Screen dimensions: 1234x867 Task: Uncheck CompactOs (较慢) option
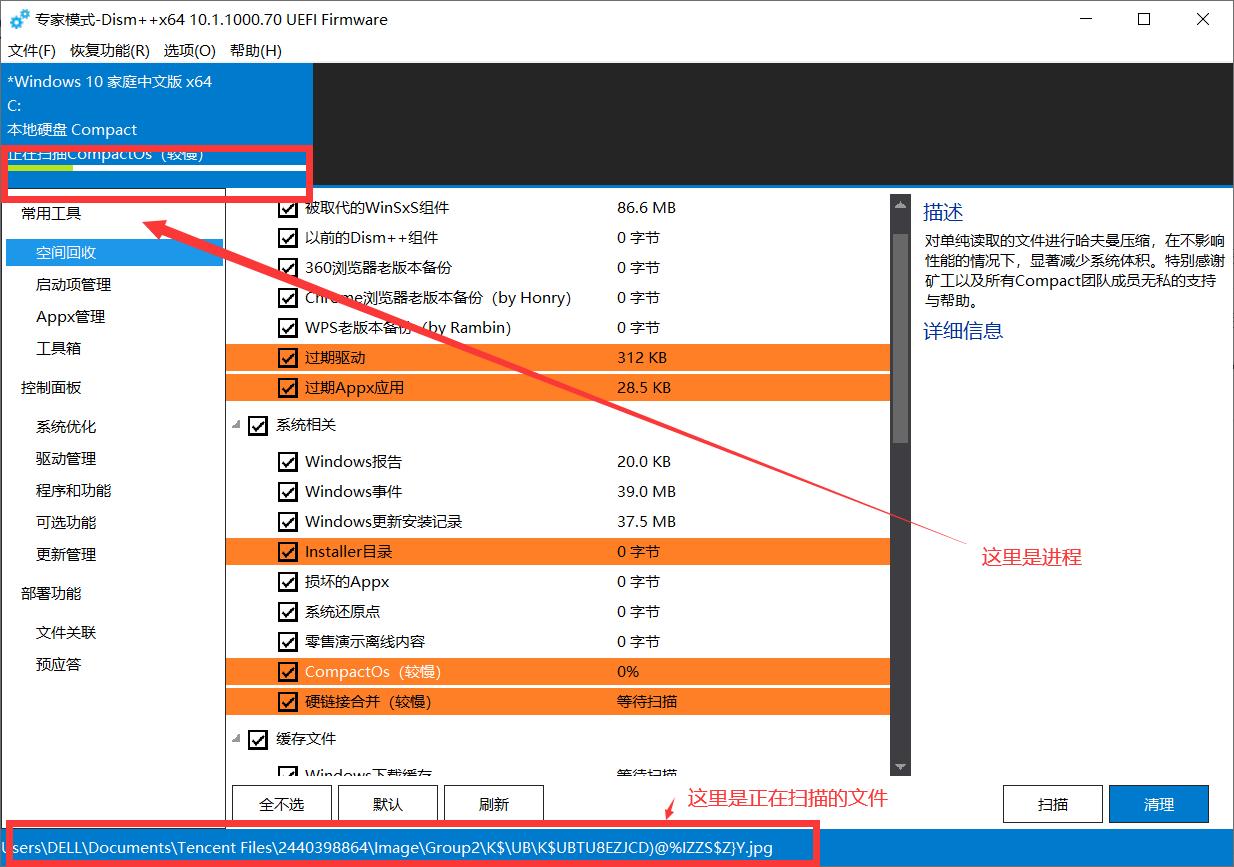click(x=287, y=671)
